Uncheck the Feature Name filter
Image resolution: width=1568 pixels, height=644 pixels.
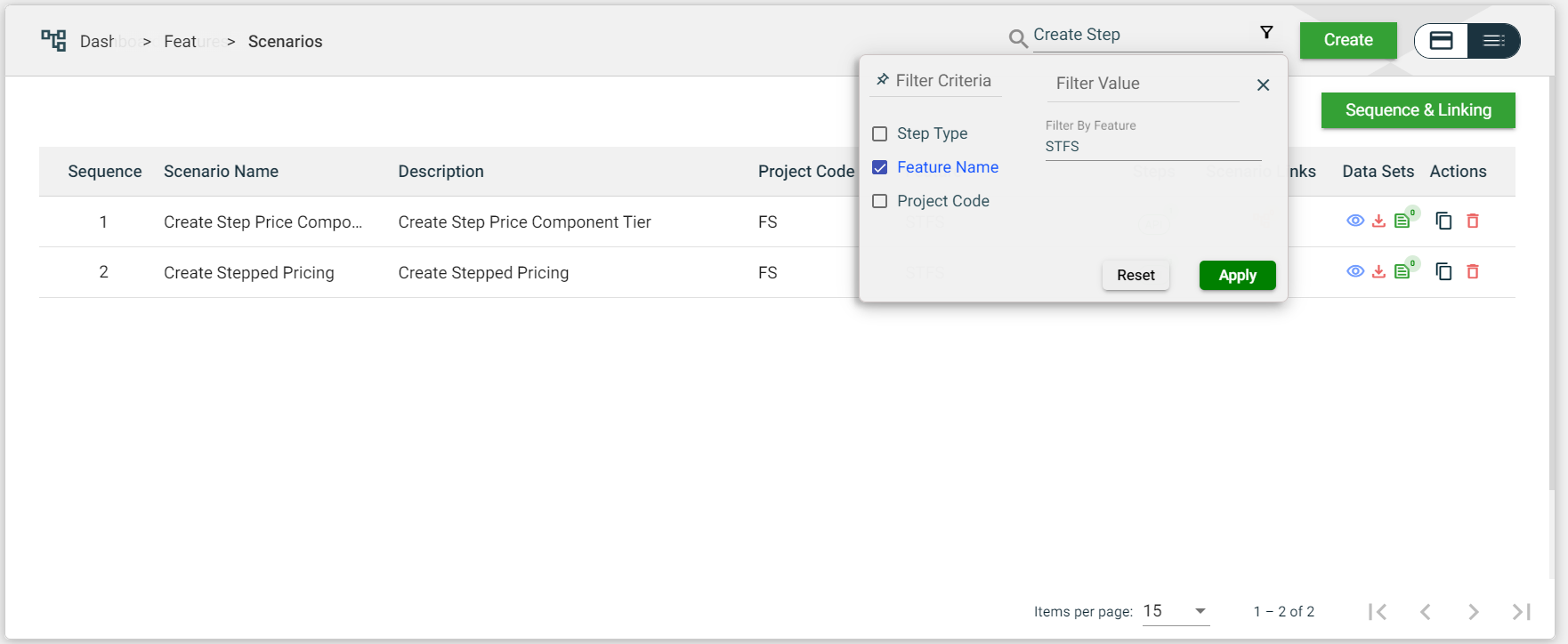coord(880,168)
